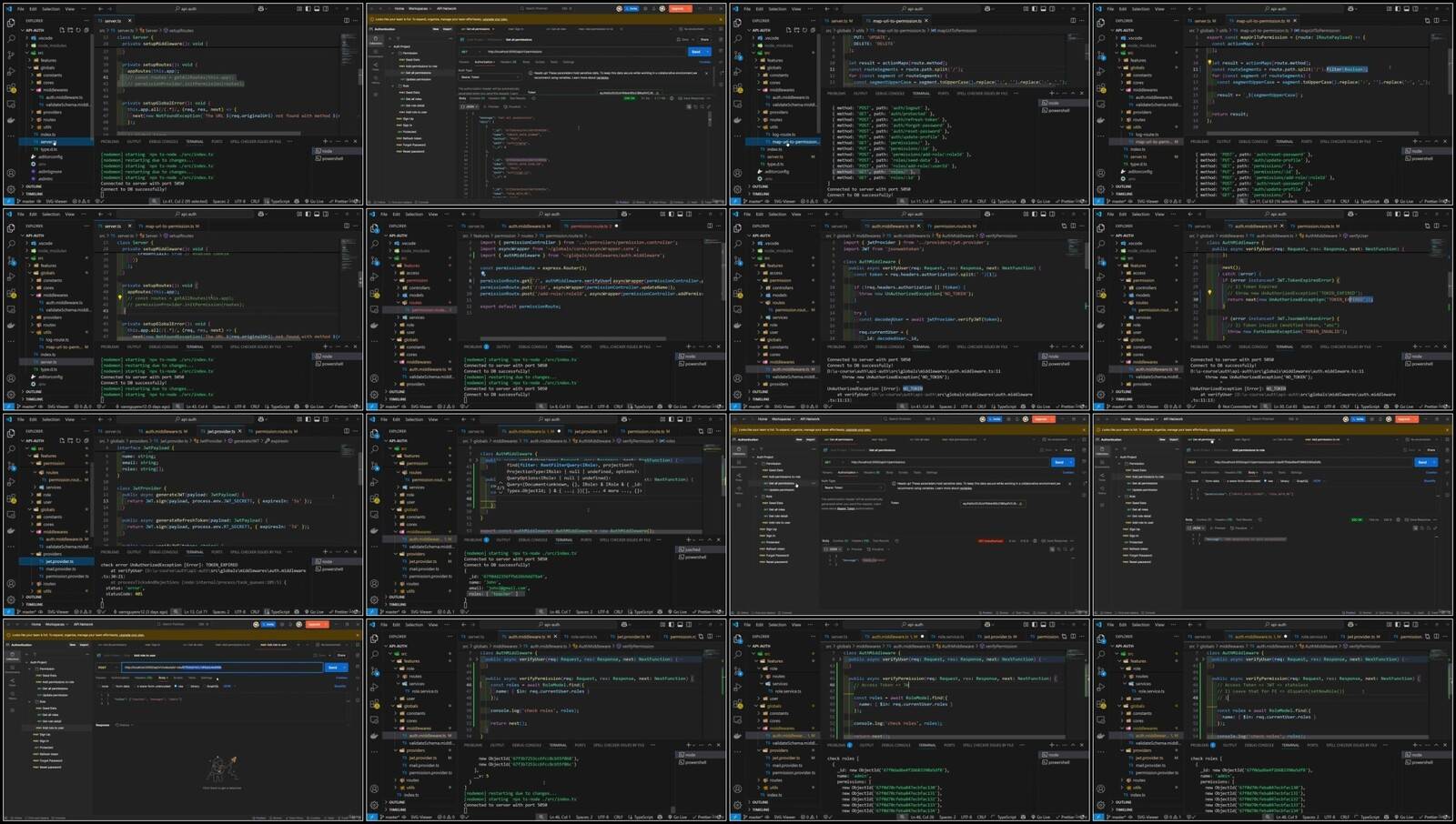Screen dimensions: 1456x824
Task: Click highlighted request URL field in astronaut Postman window
Action: (222, 668)
